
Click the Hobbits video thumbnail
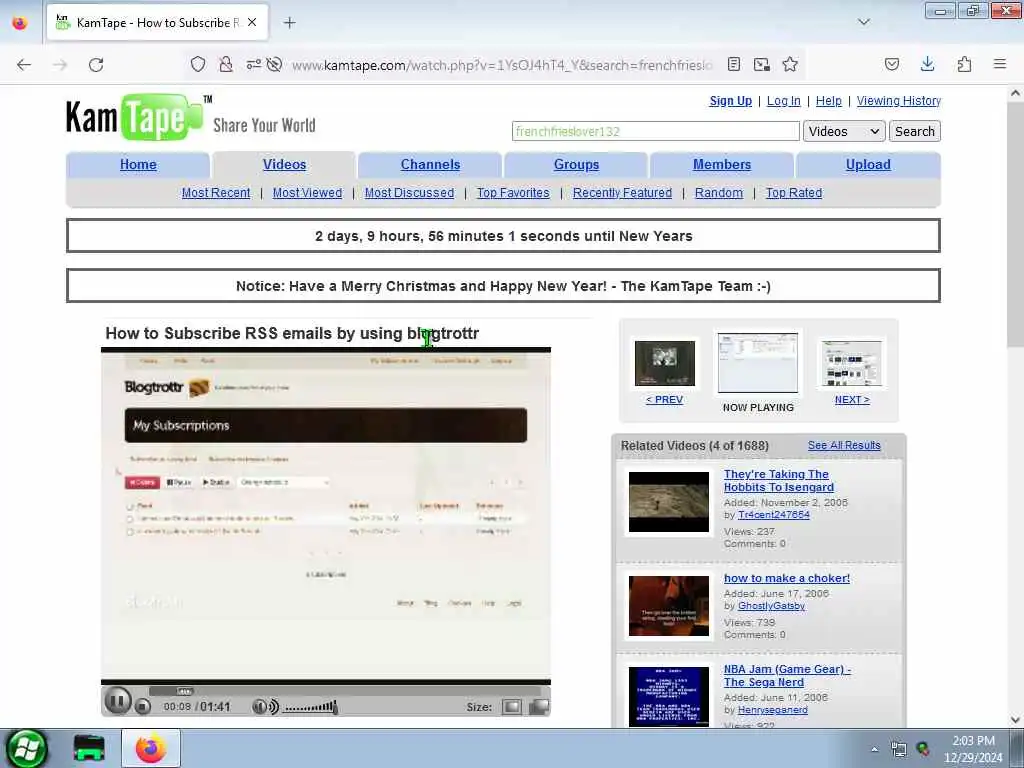tap(669, 502)
